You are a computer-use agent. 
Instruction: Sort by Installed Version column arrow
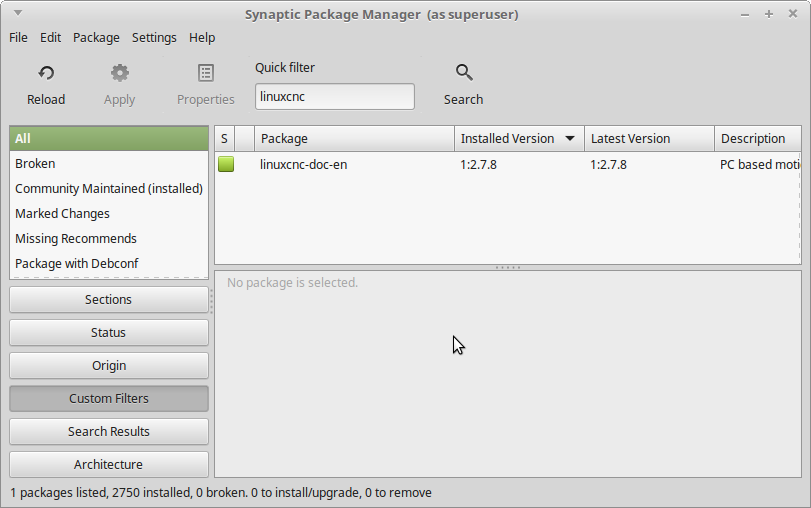(x=570, y=139)
